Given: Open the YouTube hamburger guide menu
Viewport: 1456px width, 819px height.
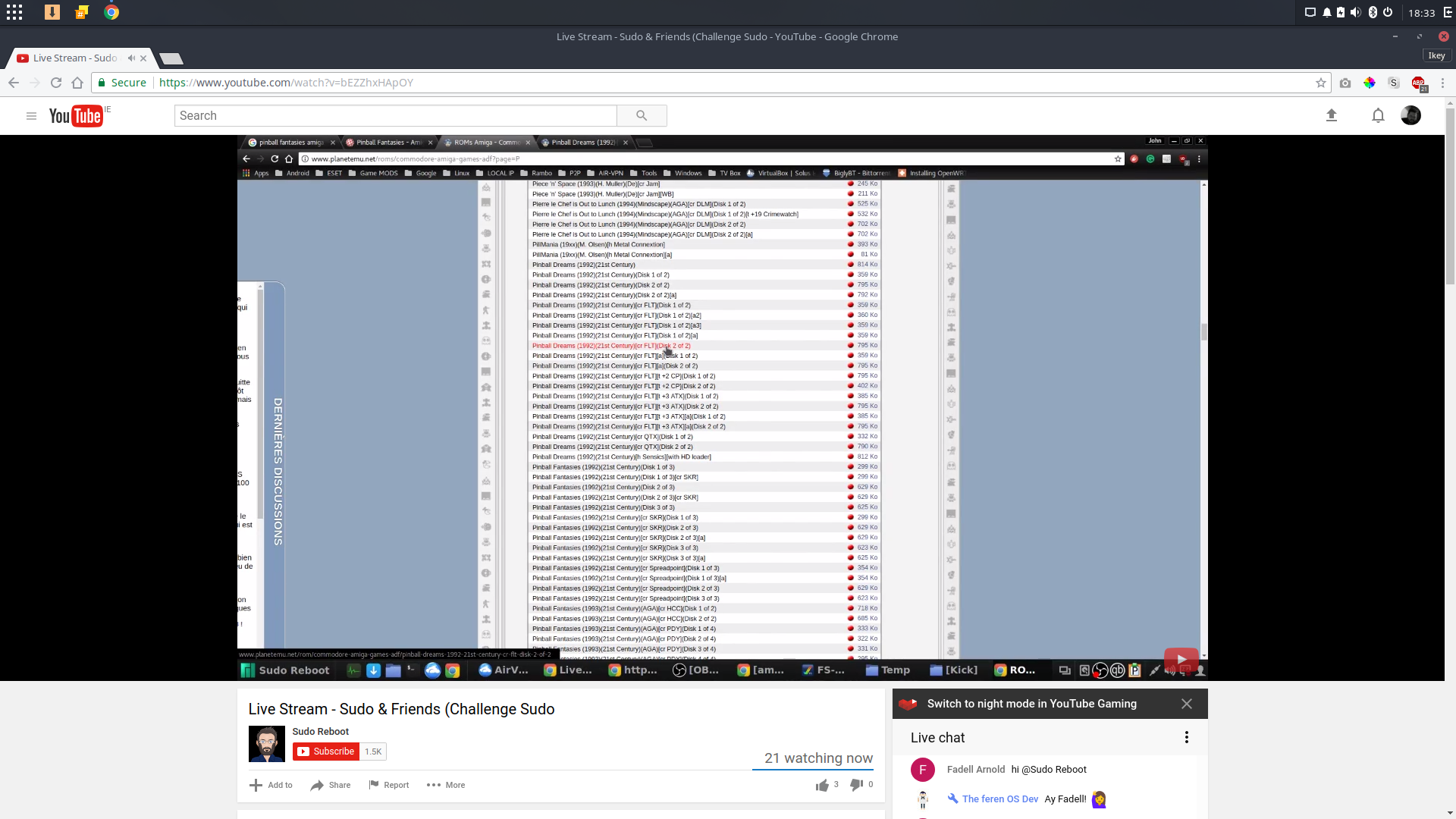Looking at the screenshot, I should [x=31, y=116].
